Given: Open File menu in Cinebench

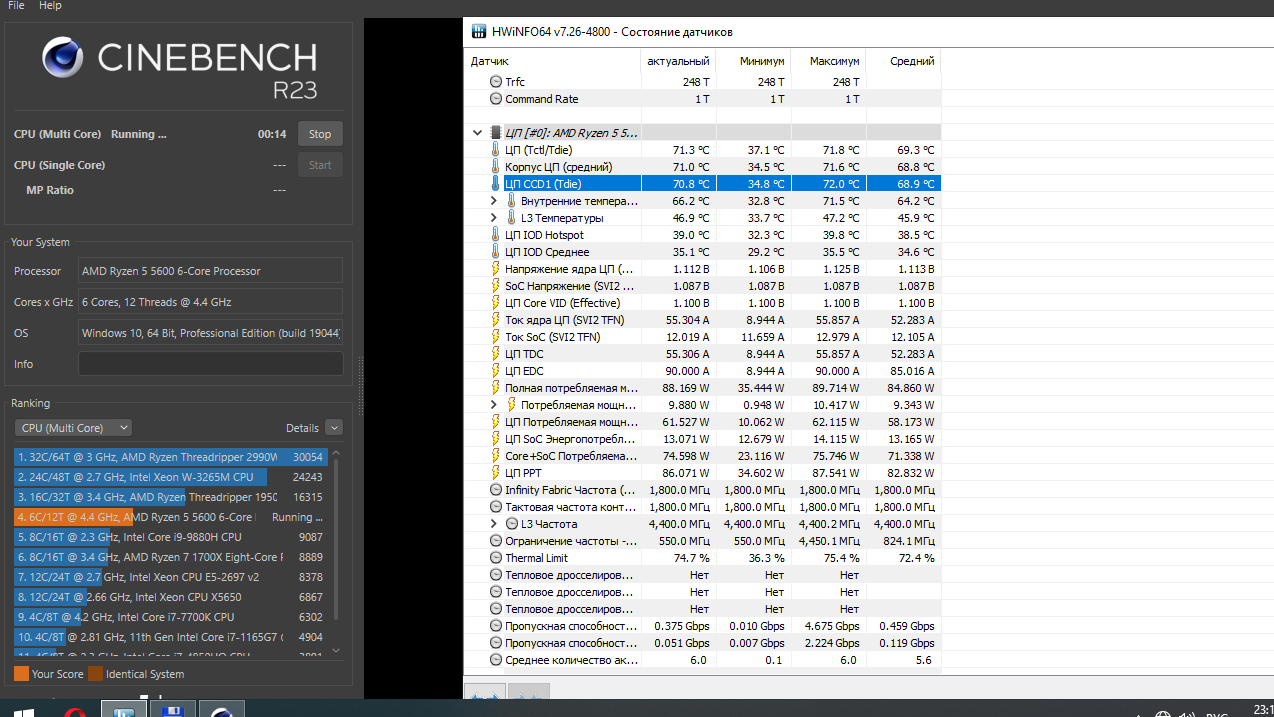Looking at the screenshot, I should (x=16, y=6).
